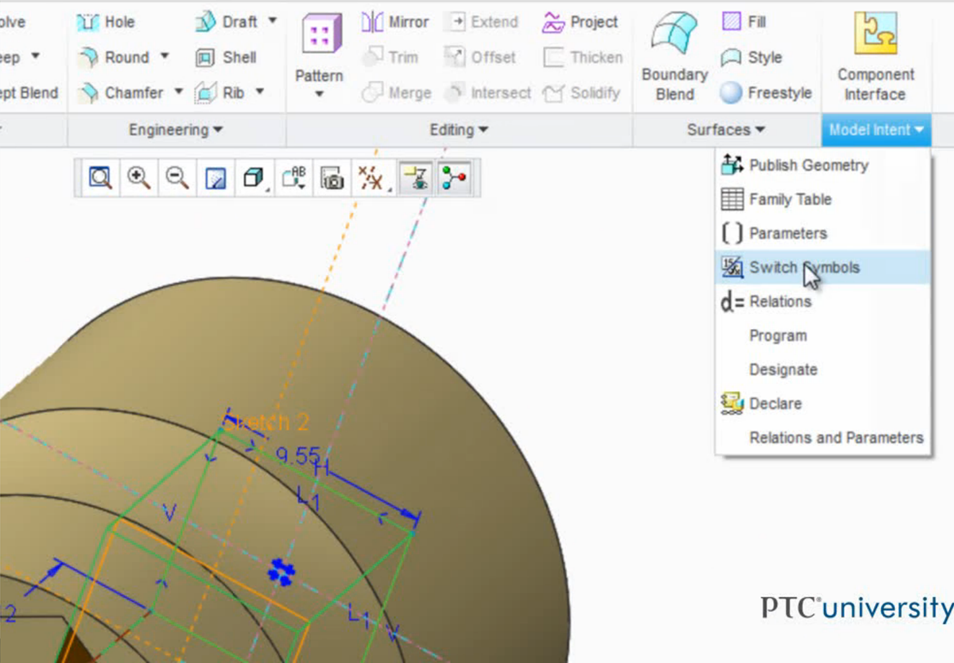Choose Family Table from the menu
This screenshot has height=663, width=954.
tap(823, 200)
